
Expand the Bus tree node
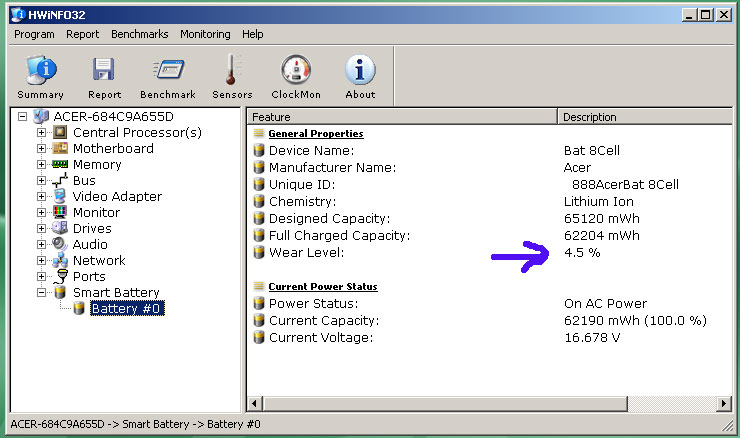pos(42,181)
